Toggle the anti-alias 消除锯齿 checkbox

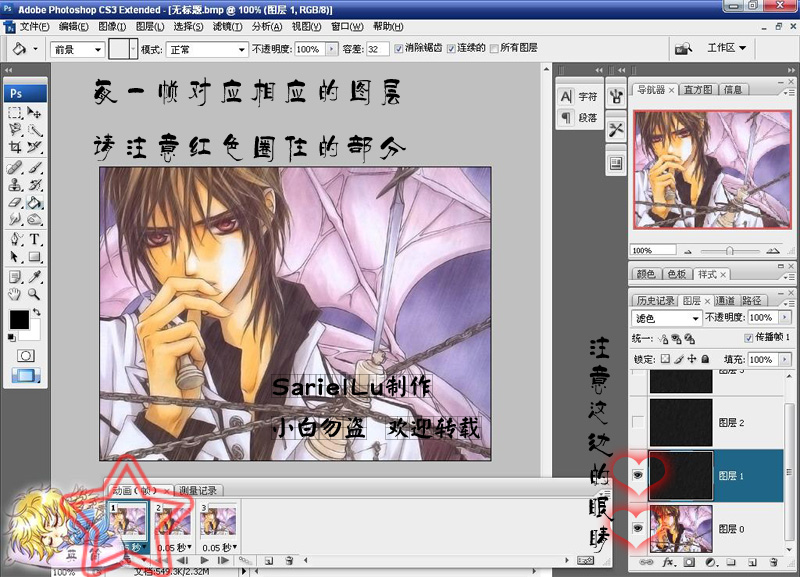(x=398, y=48)
